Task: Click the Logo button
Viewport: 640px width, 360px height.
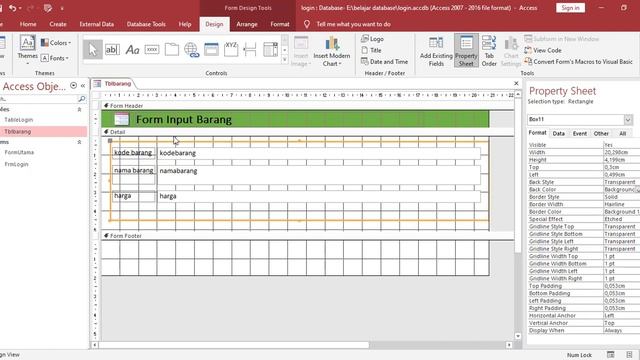Action: pos(372,39)
